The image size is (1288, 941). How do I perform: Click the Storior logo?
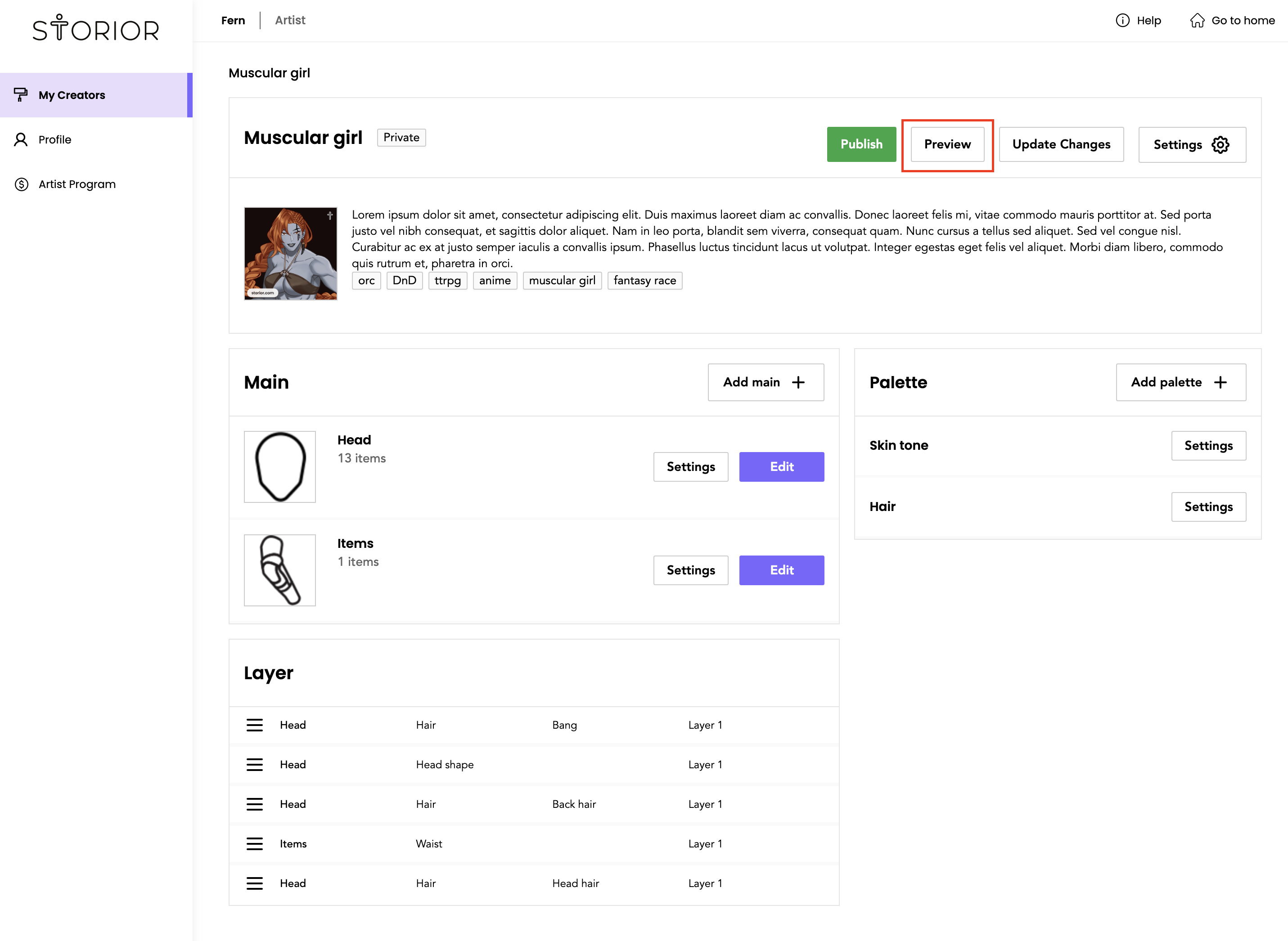click(96, 28)
